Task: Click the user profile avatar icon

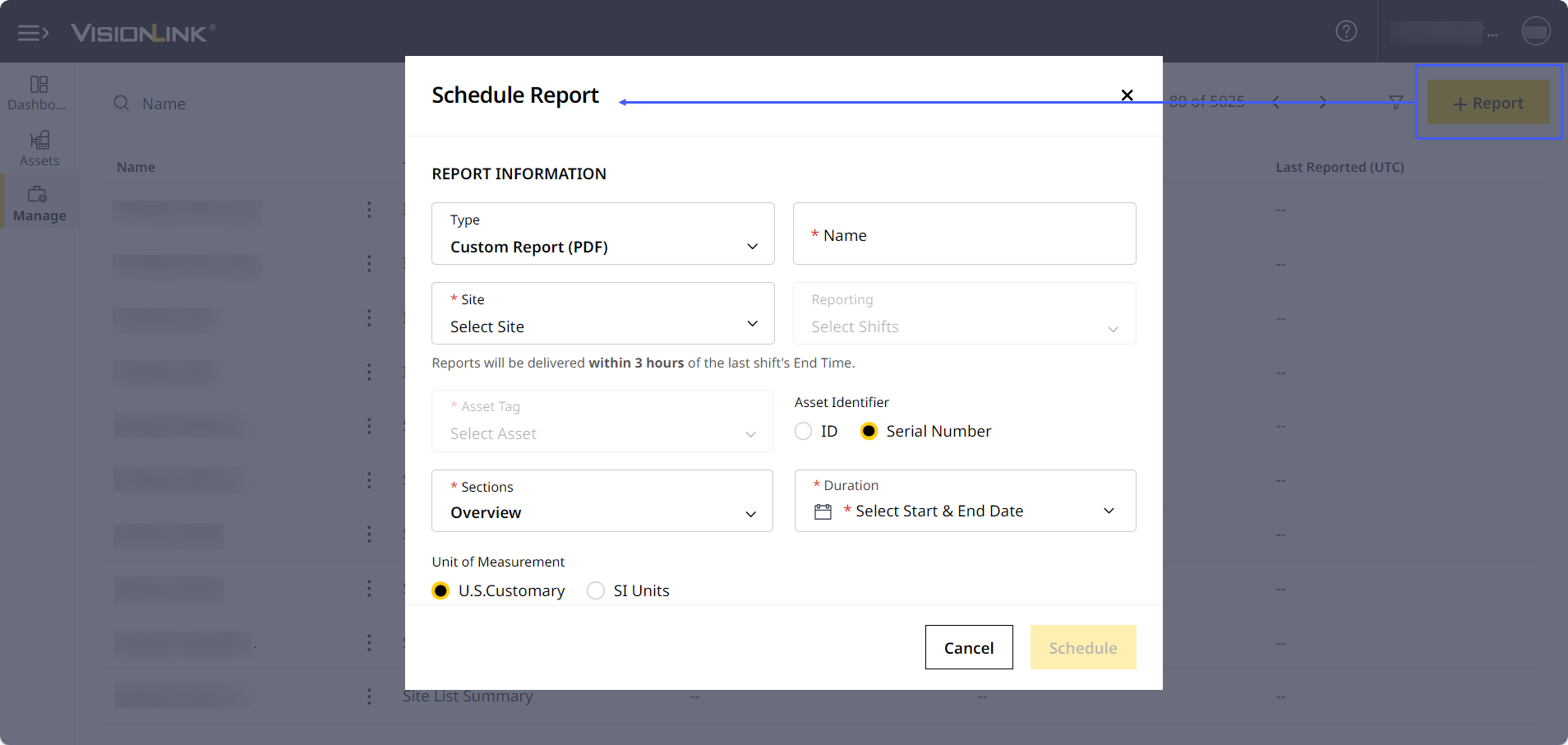Action: (x=1535, y=31)
